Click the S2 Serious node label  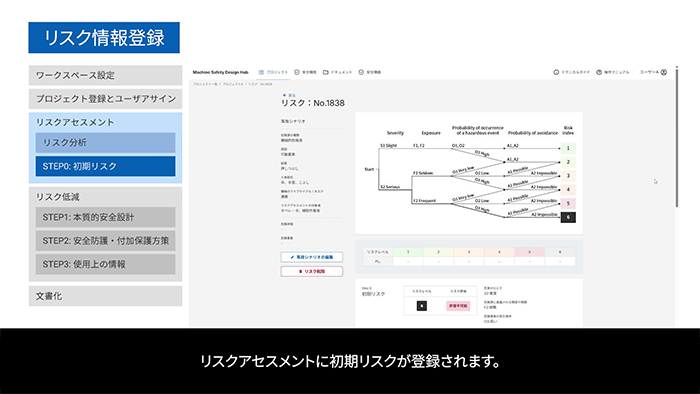point(390,187)
